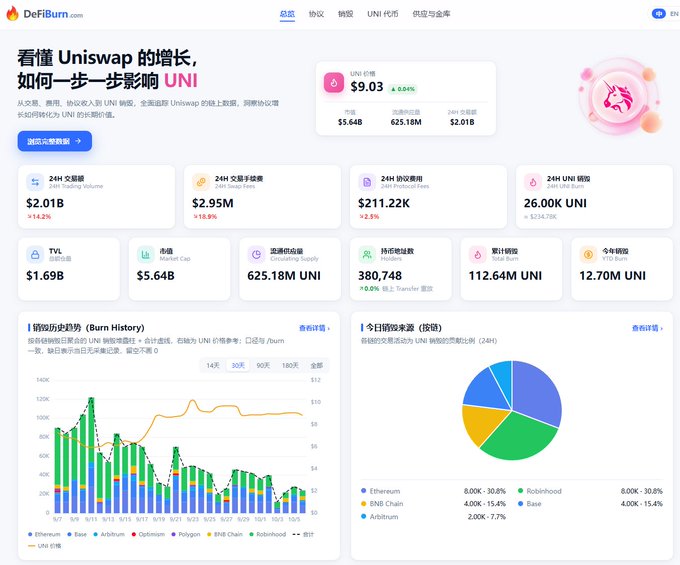This screenshot has height=565, width=680.
Task: Open 查看详情 link in 今日销毁来源 panel
Action: [647, 328]
